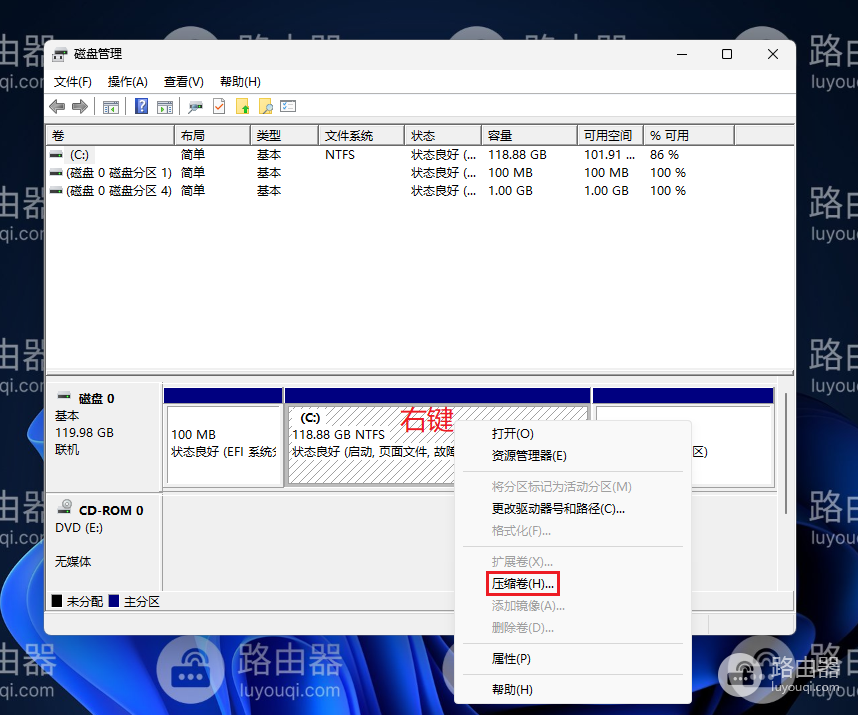Click the greyed 添加镜像(A)... menu entry
The width and height of the screenshot is (858, 715).
point(573,606)
